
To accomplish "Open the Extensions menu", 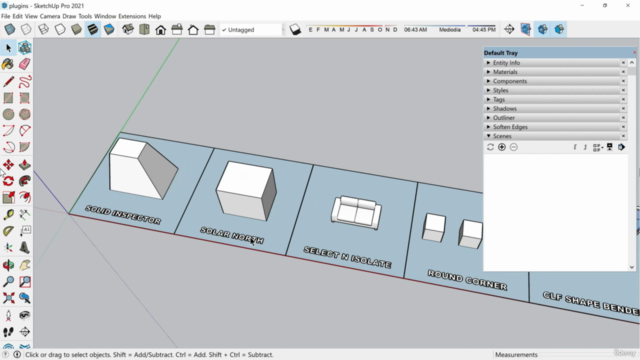I will [132, 16].
